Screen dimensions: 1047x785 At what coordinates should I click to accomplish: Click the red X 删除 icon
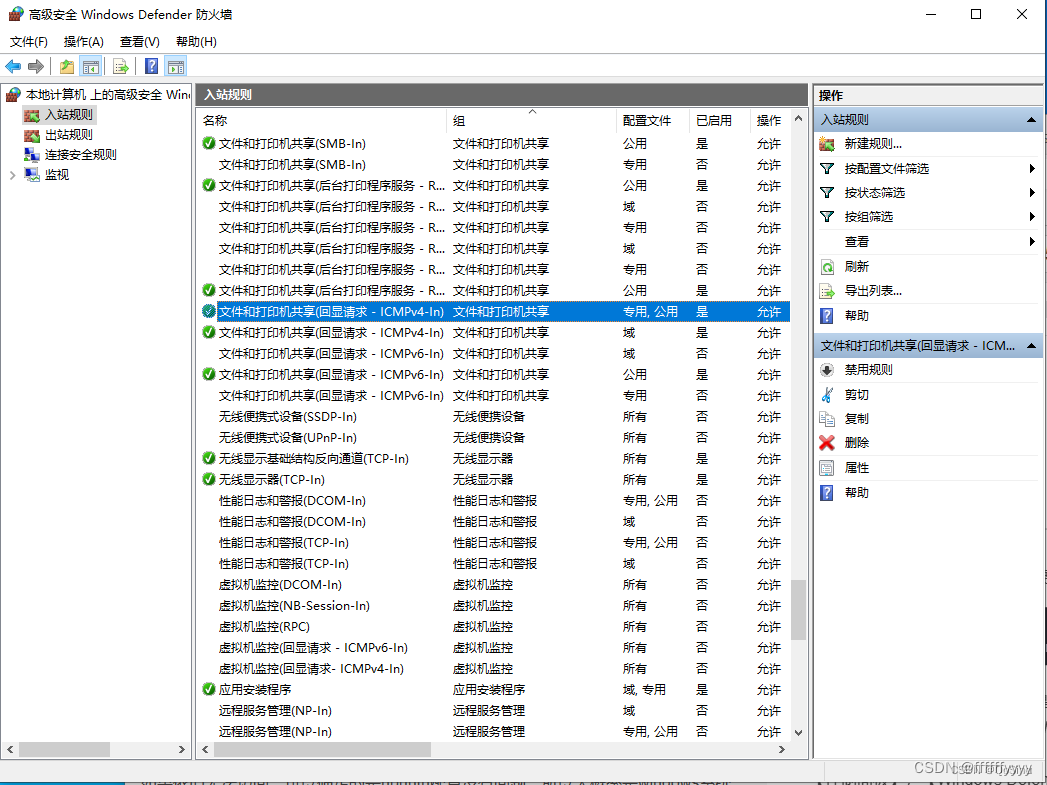(x=827, y=443)
